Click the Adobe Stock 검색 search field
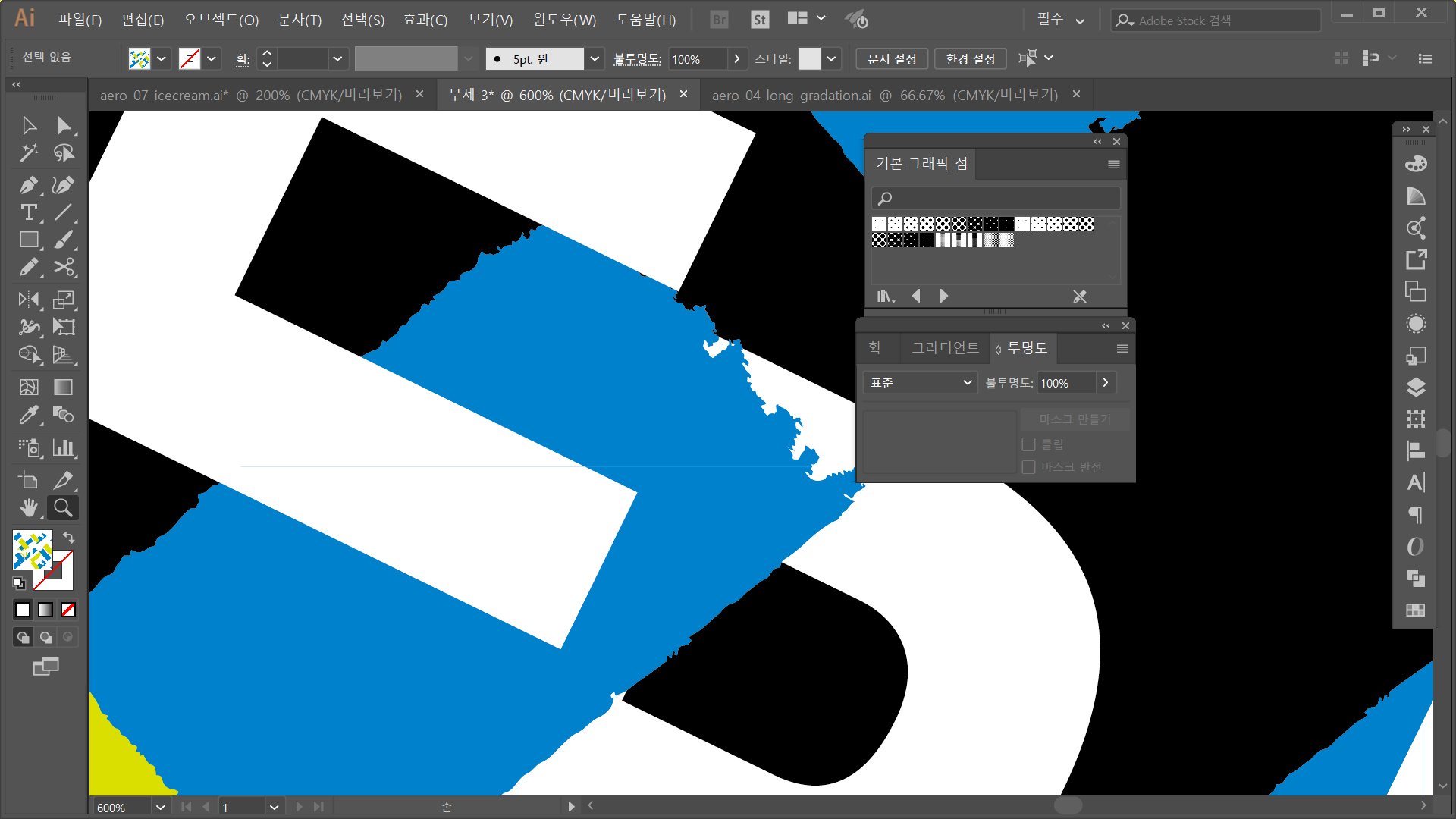 click(x=1216, y=20)
